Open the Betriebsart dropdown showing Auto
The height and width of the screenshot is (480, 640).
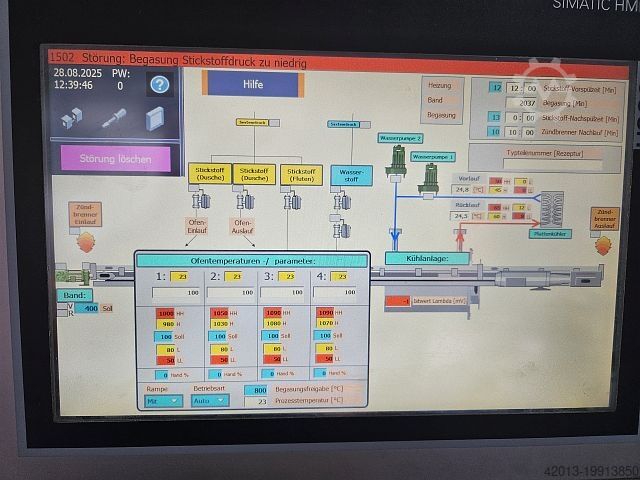(x=209, y=400)
